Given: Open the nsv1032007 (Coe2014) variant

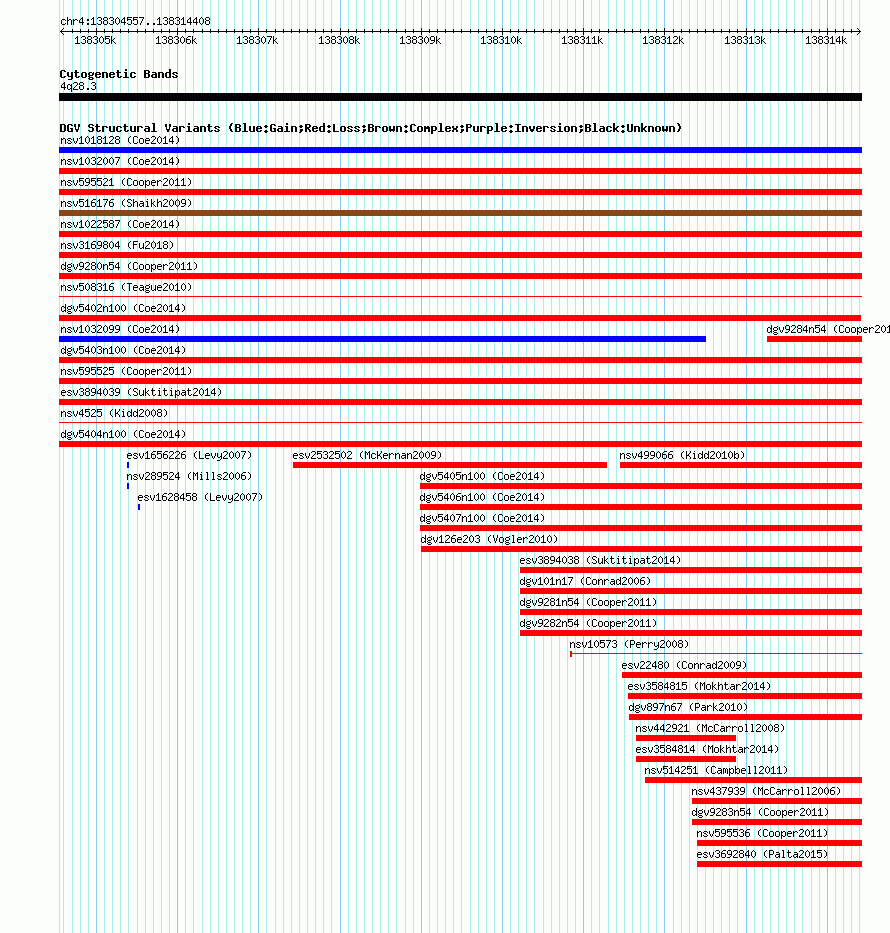Looking at the screenshot, I should 120,161.
